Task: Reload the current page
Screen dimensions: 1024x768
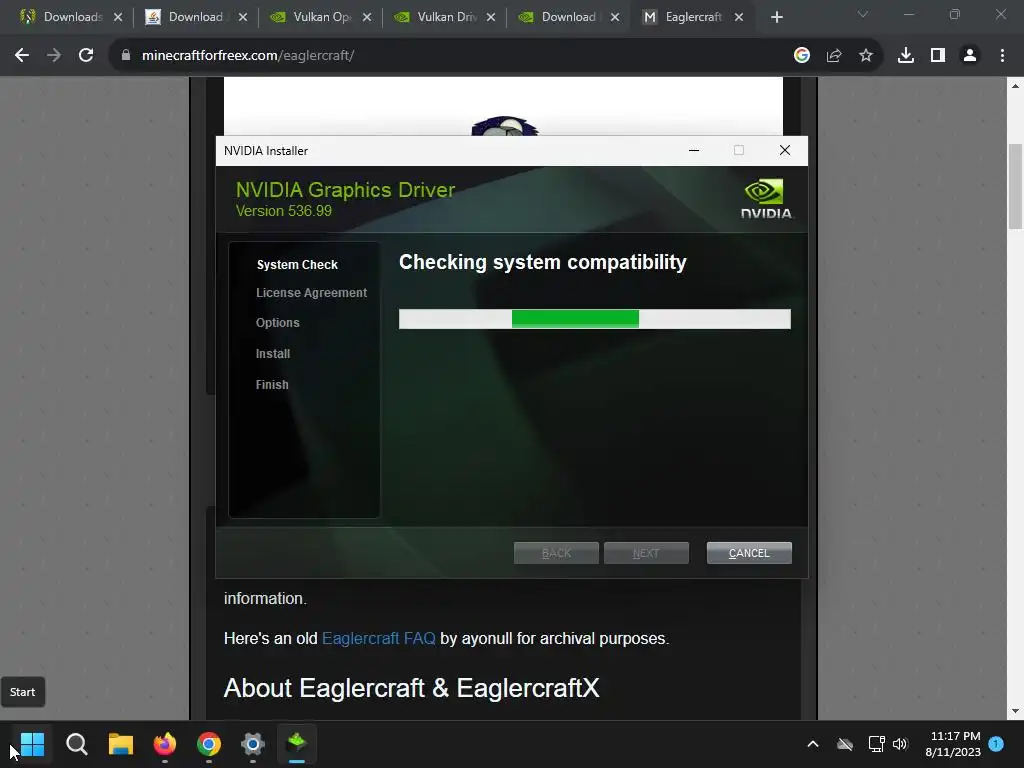Action: (86, 56)
